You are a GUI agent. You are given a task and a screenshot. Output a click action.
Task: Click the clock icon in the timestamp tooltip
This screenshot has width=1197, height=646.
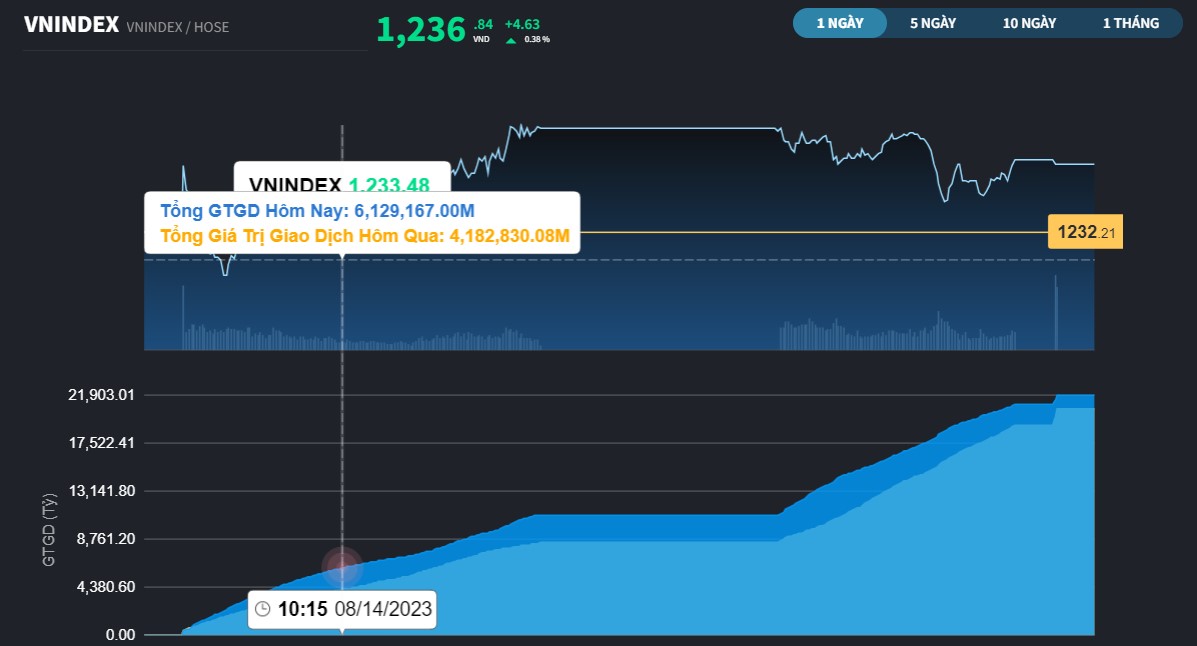(x=262, y=609)
